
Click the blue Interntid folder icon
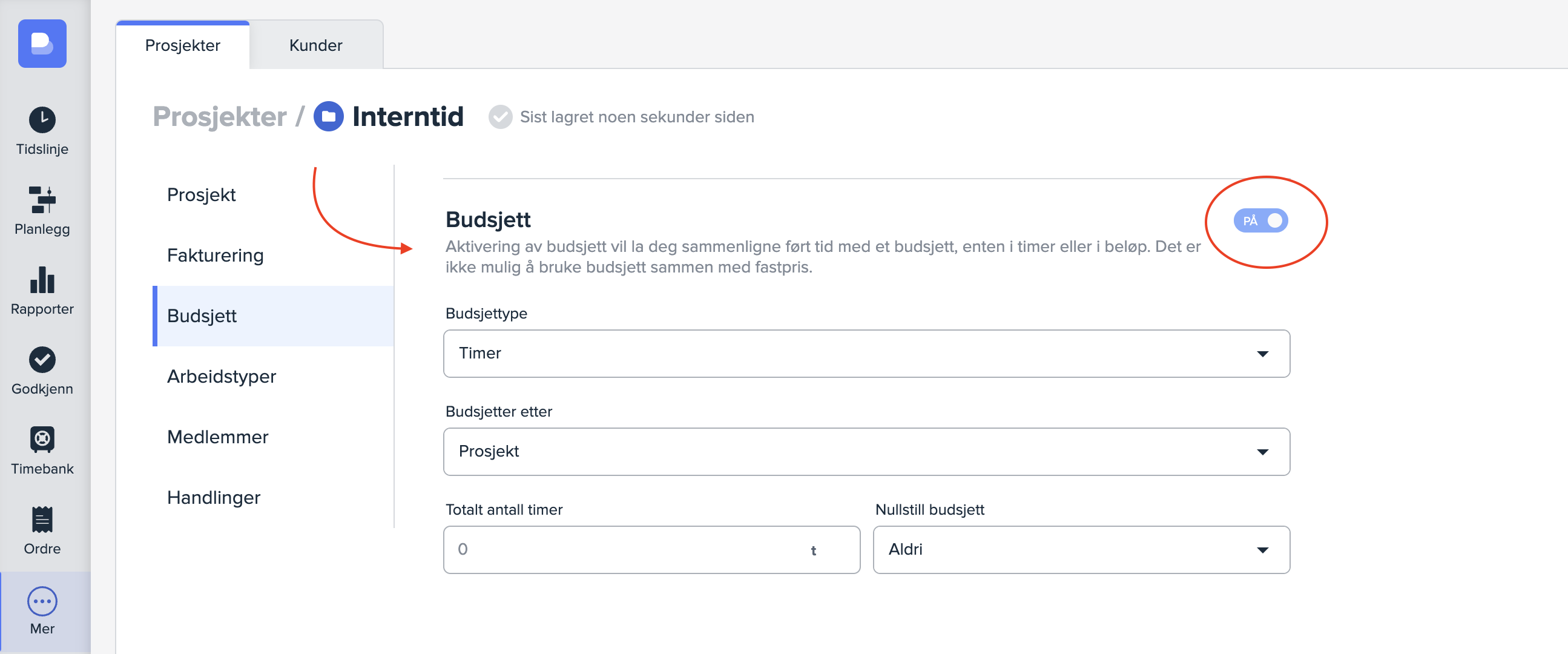coord(328,116)
